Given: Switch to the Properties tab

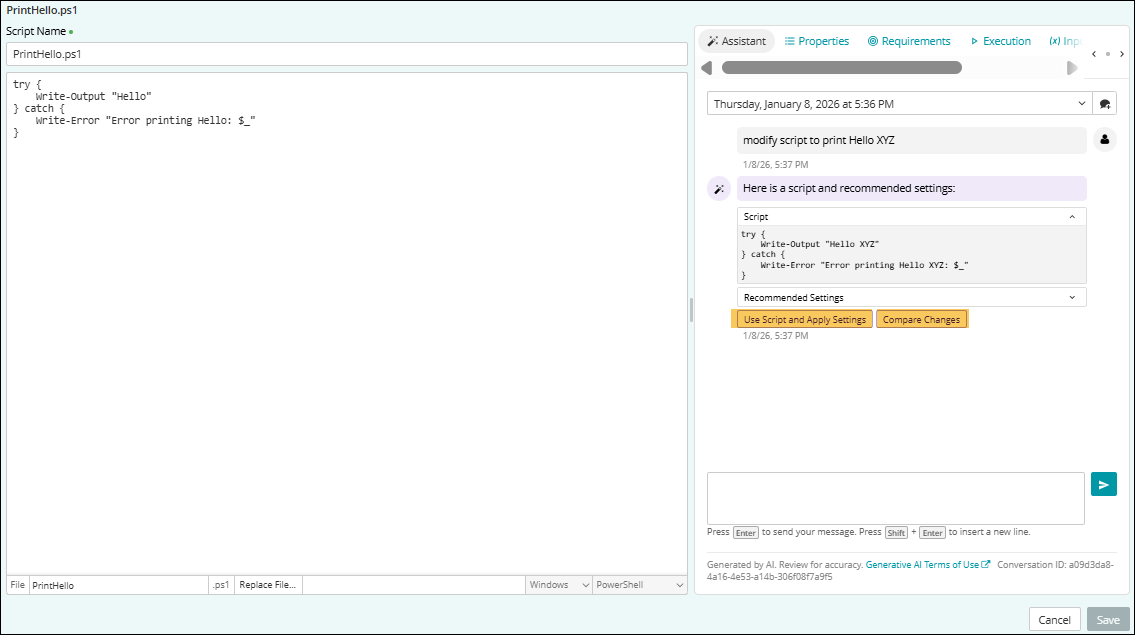Looking at the screenshot, I should coord(816,41).
